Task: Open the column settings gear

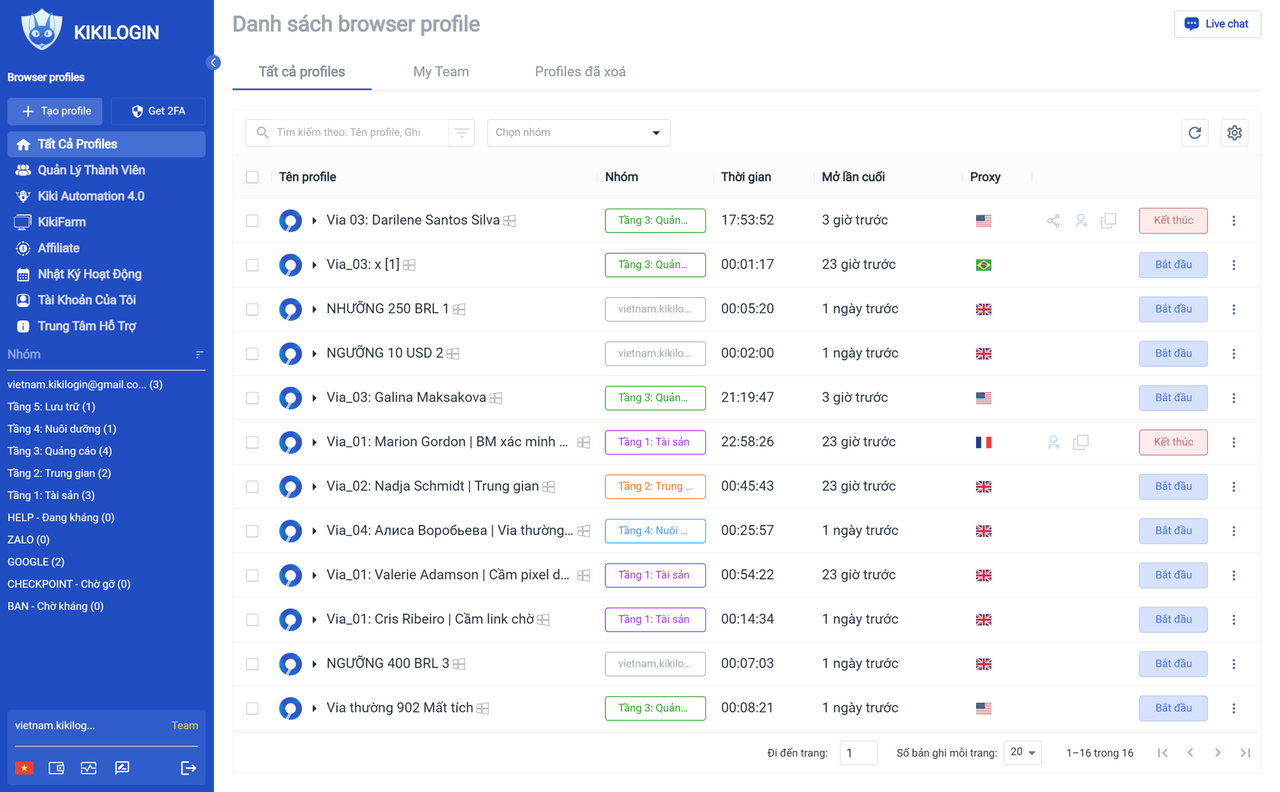Action: click(x=1234, y=132)
